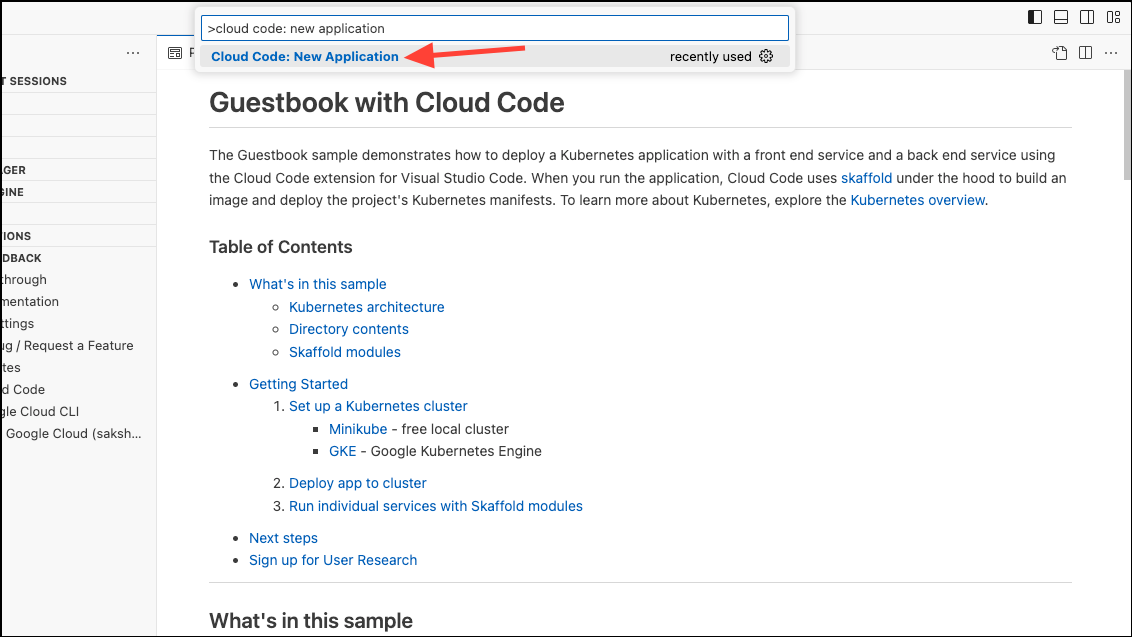Open the editor More Actions ellipsis
This screenshot has width=1132, height=637.
click(1112, 53)
